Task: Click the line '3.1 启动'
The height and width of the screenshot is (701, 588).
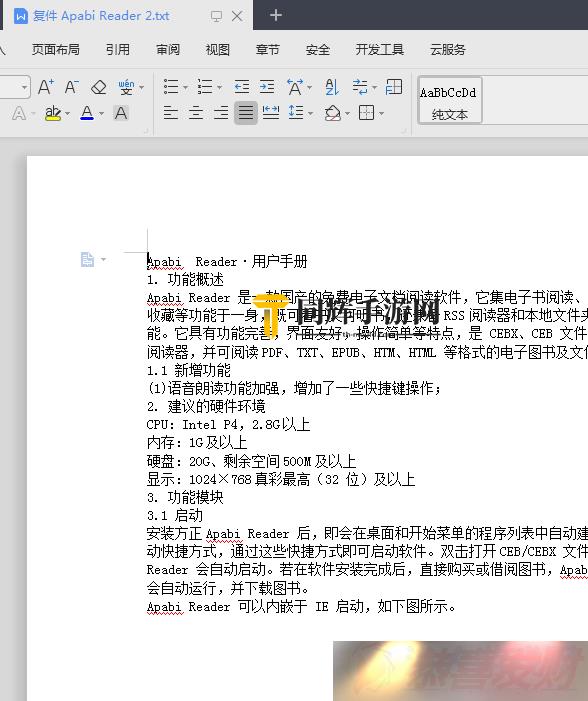Action: pyautogui.click(x=175, y=515)
